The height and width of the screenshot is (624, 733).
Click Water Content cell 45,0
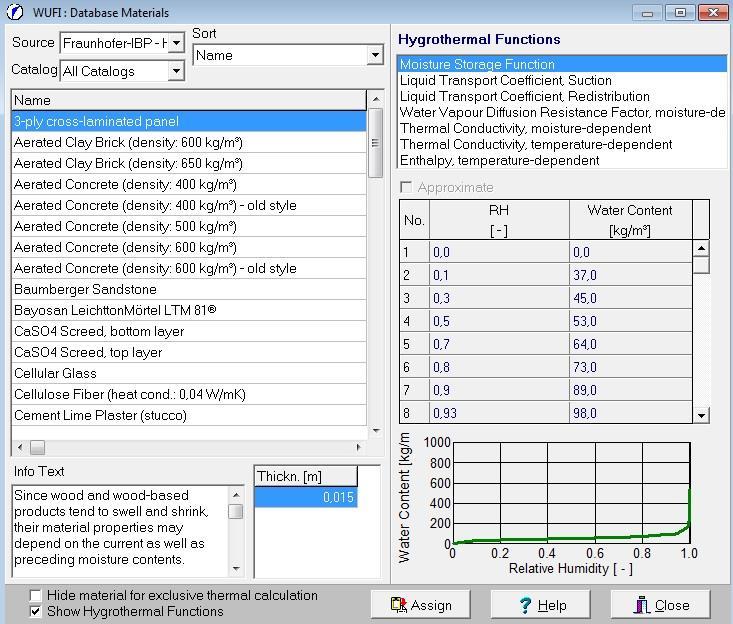pyautogui.click(x=631, y=298)
